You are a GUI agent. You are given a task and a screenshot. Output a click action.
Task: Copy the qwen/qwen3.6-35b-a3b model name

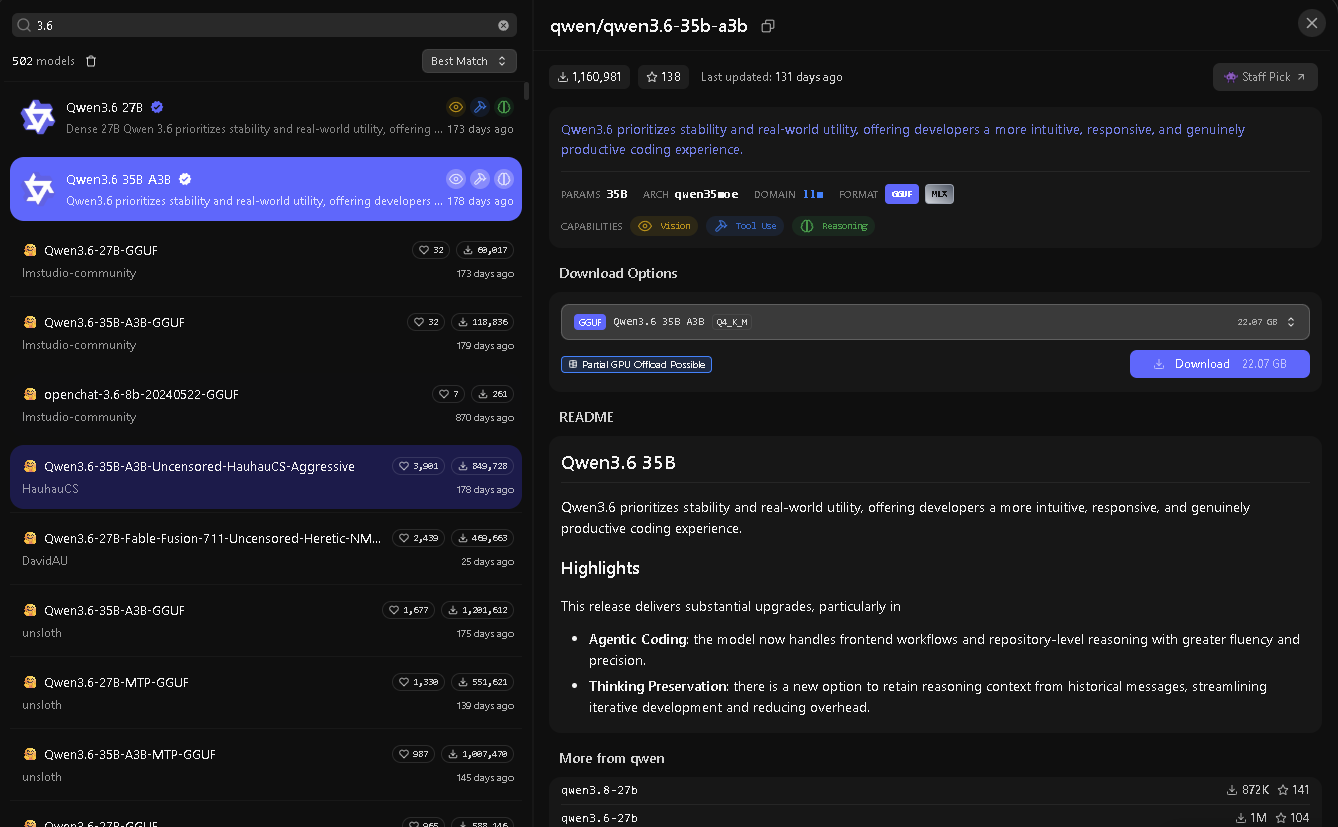(x=768, y=26)
